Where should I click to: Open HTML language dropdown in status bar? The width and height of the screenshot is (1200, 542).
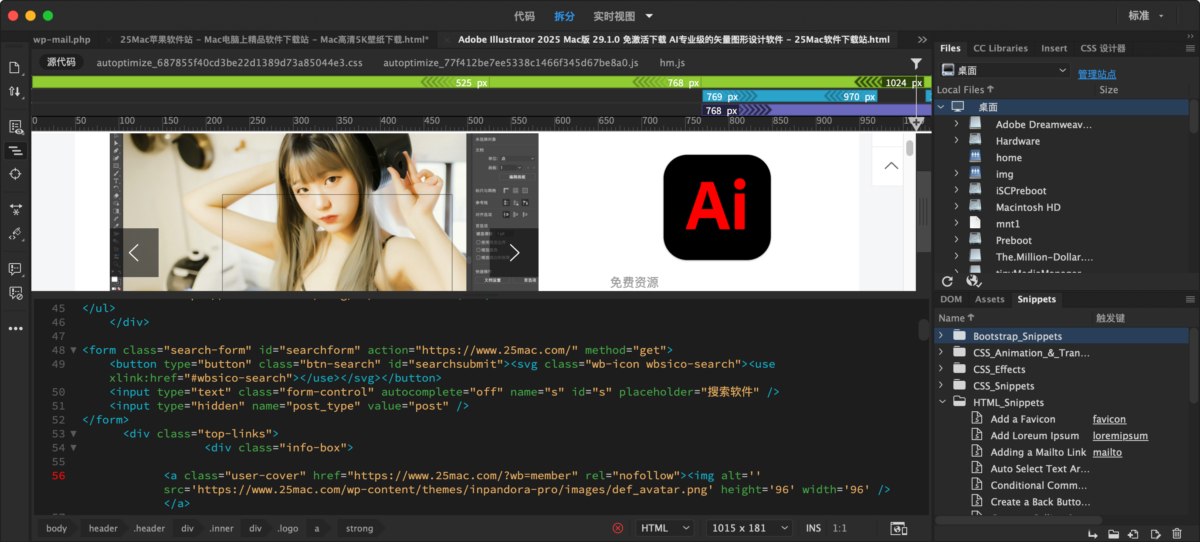666,528
